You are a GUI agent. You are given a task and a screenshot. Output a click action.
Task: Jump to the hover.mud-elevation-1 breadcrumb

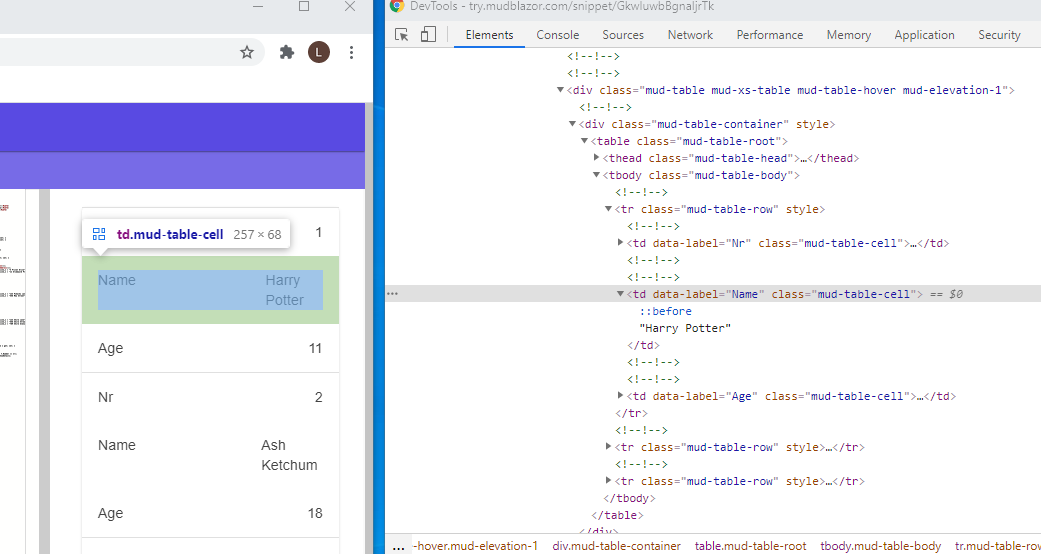pos(475,546)
